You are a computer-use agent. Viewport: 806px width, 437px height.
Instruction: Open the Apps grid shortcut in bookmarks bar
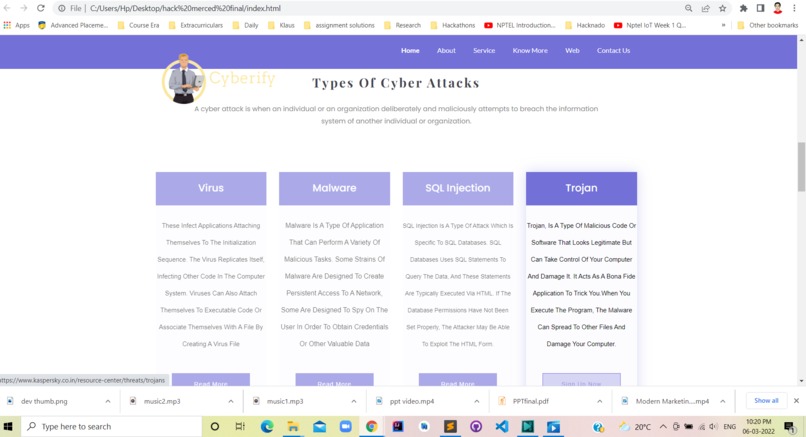click(16, 25)
